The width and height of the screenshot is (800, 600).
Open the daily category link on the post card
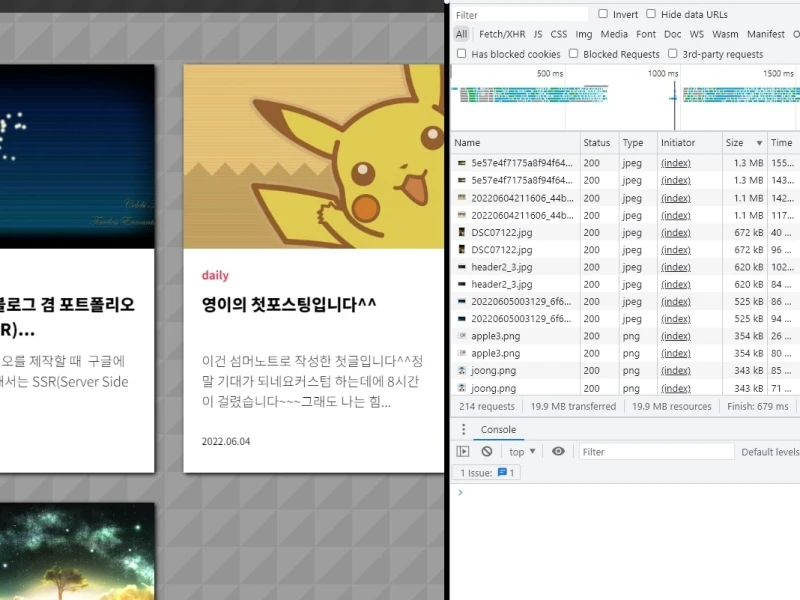point(215,276)
